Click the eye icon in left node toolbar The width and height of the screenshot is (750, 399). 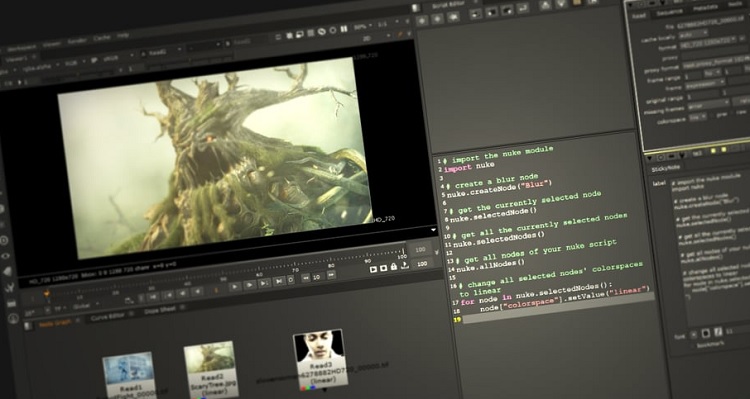point(5,255)
